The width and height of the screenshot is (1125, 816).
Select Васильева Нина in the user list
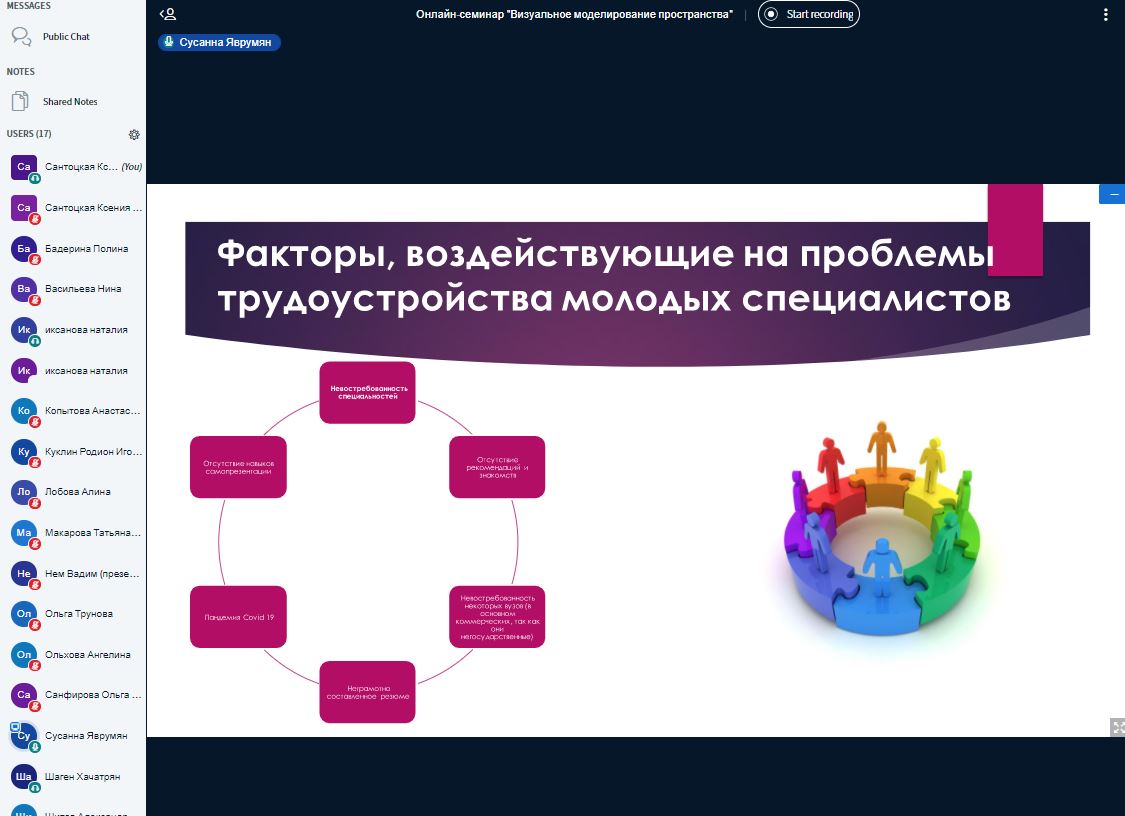[x=83, y=289]
